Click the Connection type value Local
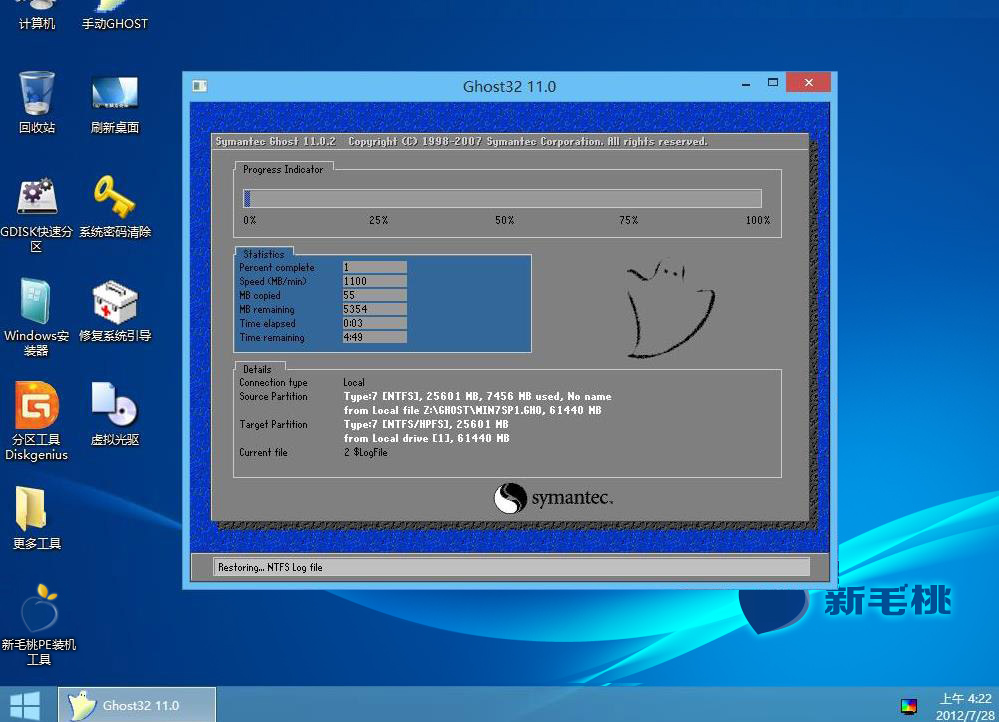This screenshot has height=722, width=999. (354, 382)
